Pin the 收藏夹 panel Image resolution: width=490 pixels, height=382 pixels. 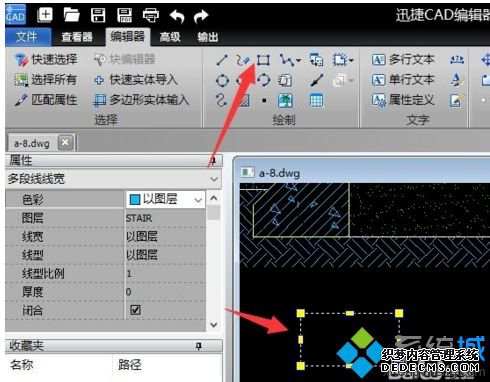pyautogui.click(x=199, y=346)
